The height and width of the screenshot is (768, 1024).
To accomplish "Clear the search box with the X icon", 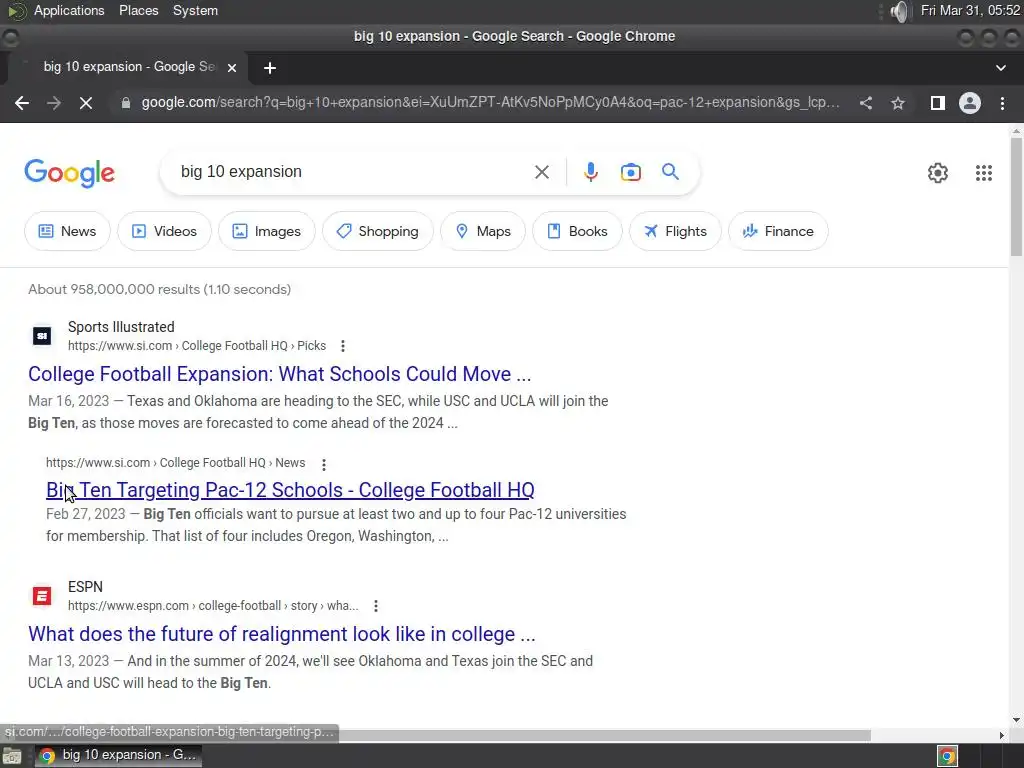I will [541, 172].
